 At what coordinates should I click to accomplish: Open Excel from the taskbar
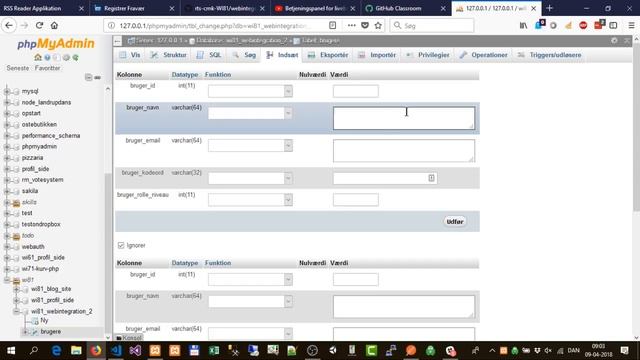click(x=214, y=351)
